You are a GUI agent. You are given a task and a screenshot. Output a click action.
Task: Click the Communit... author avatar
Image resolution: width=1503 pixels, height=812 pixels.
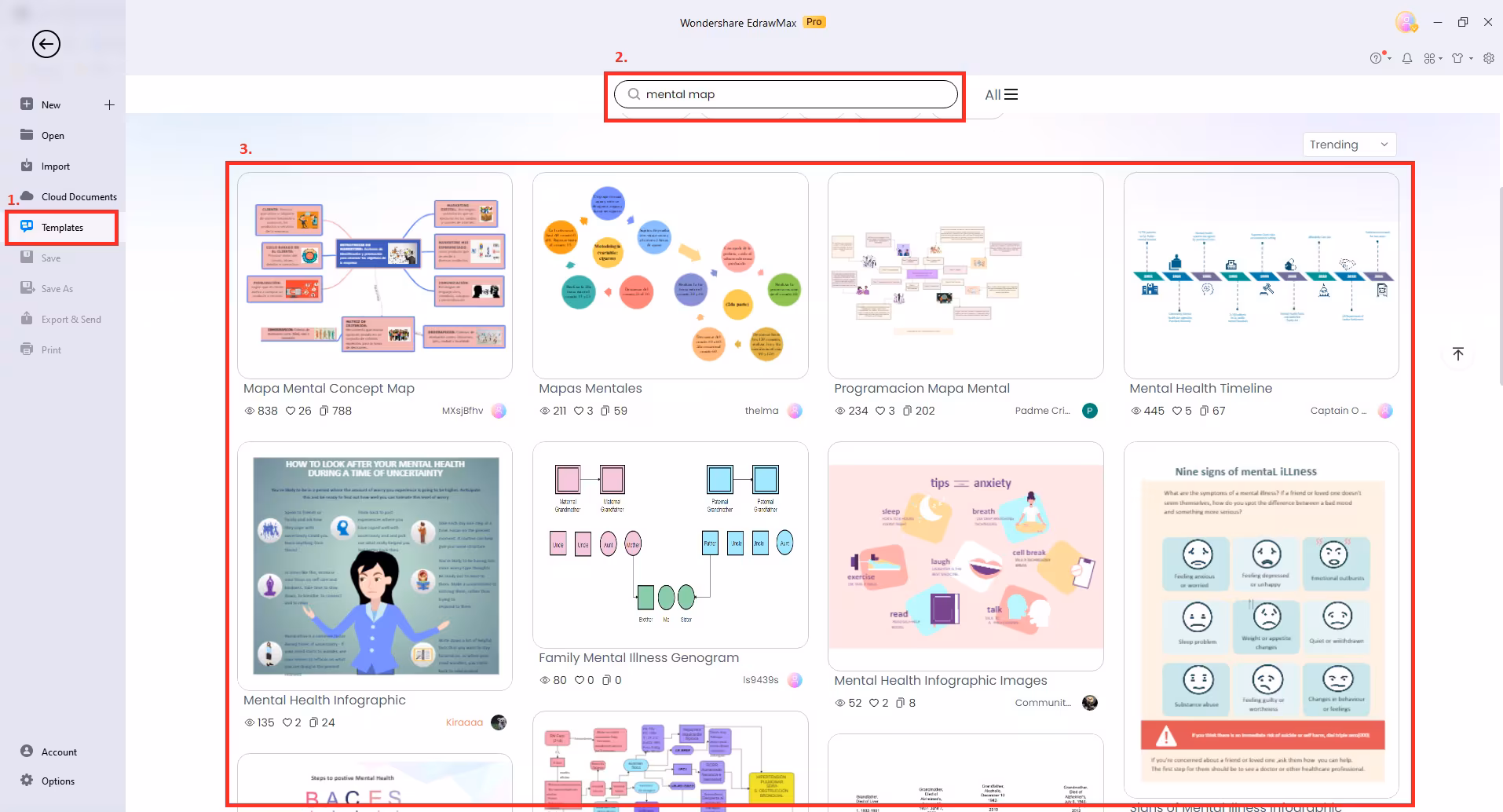[x=1090, y=703]
